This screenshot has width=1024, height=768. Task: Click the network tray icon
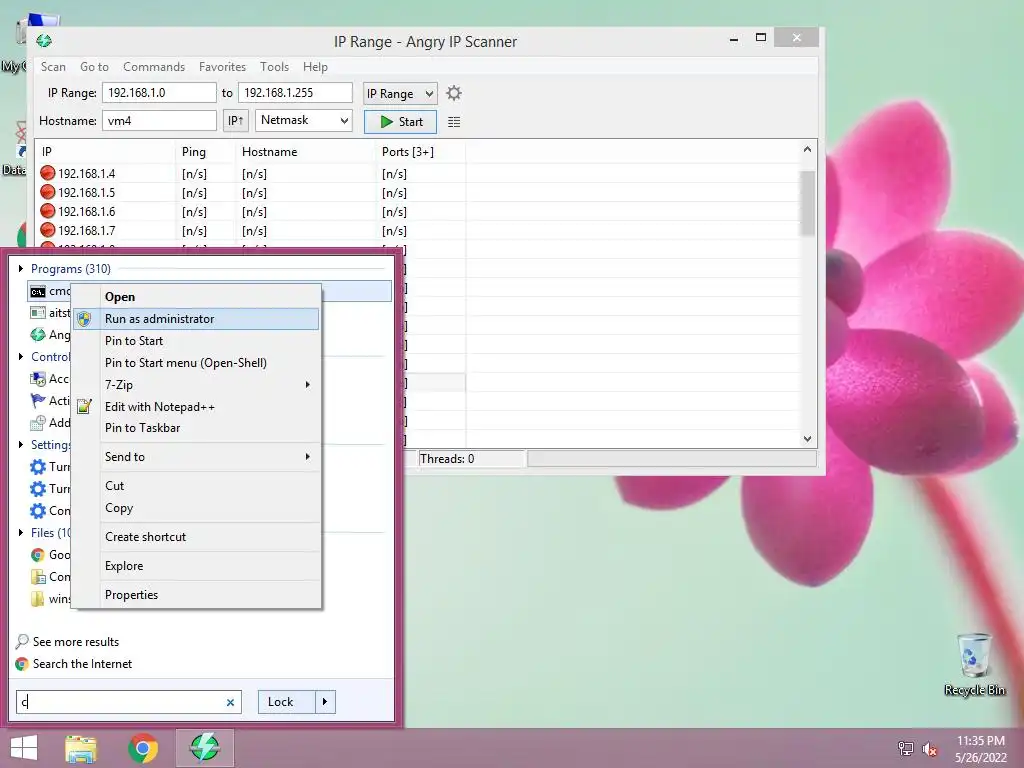905,749
